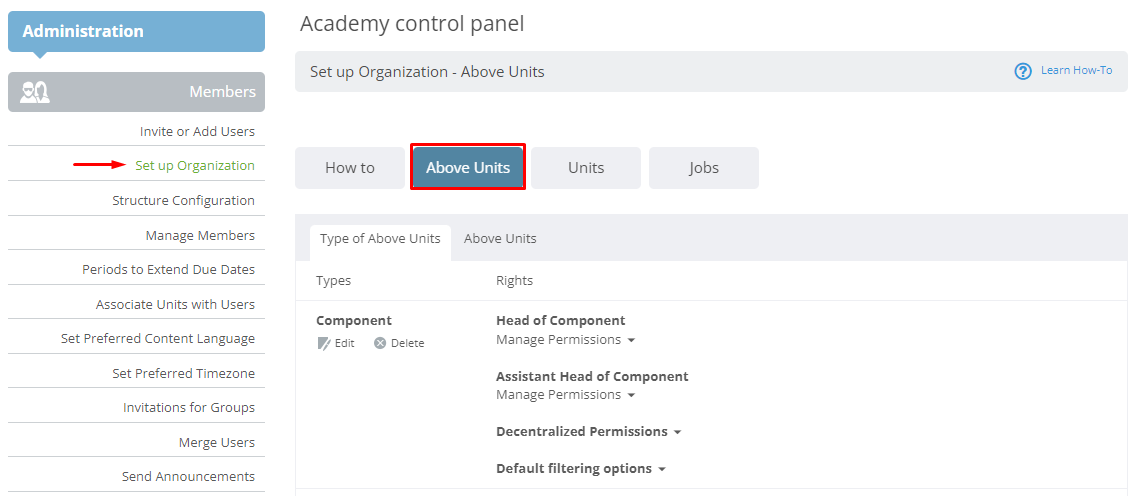Click the Administration header button
Viewport: 1143px width, 496px height.
(136, 31)
